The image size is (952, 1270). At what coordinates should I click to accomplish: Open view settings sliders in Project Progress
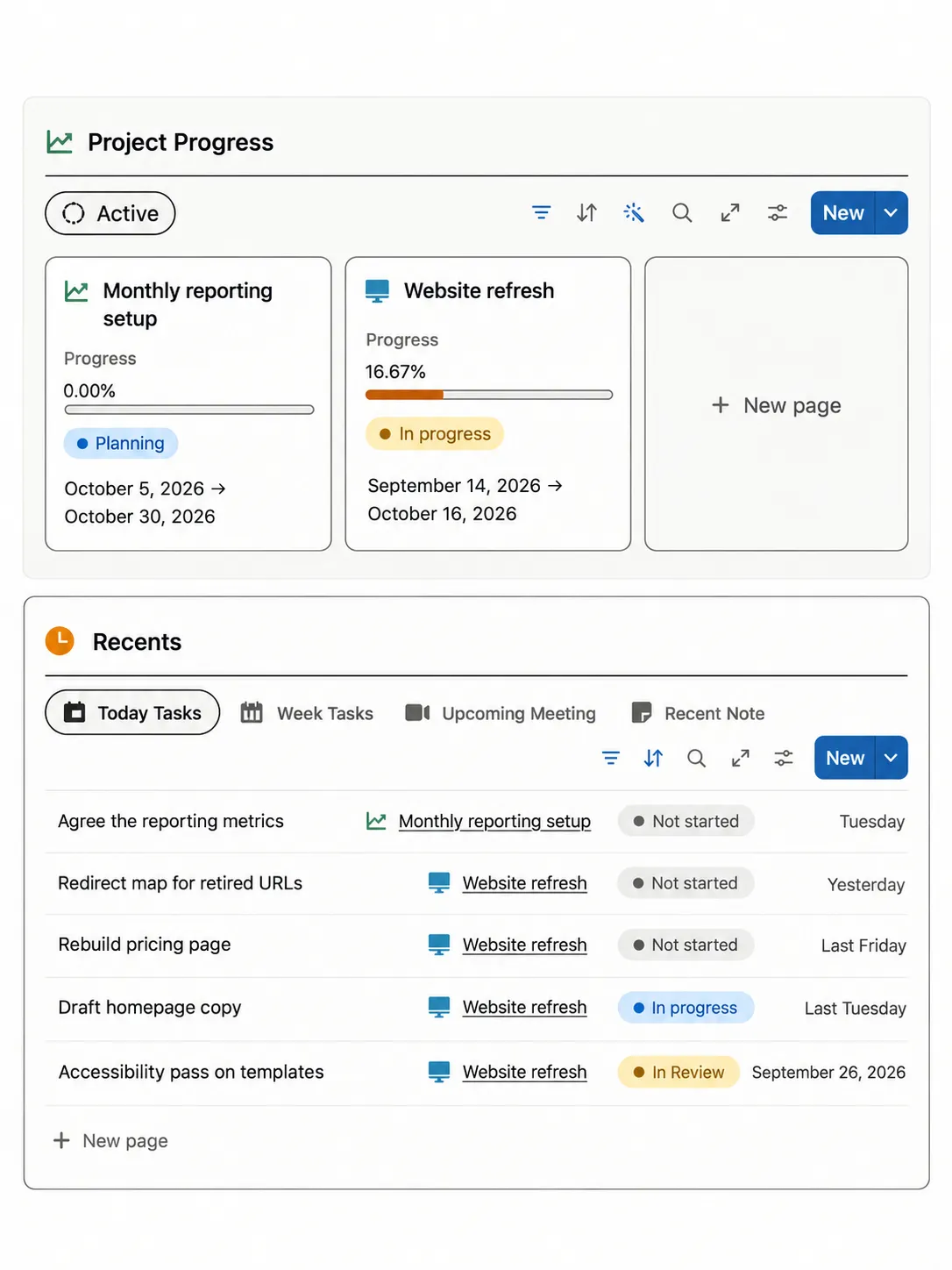[x=778, y=213]
